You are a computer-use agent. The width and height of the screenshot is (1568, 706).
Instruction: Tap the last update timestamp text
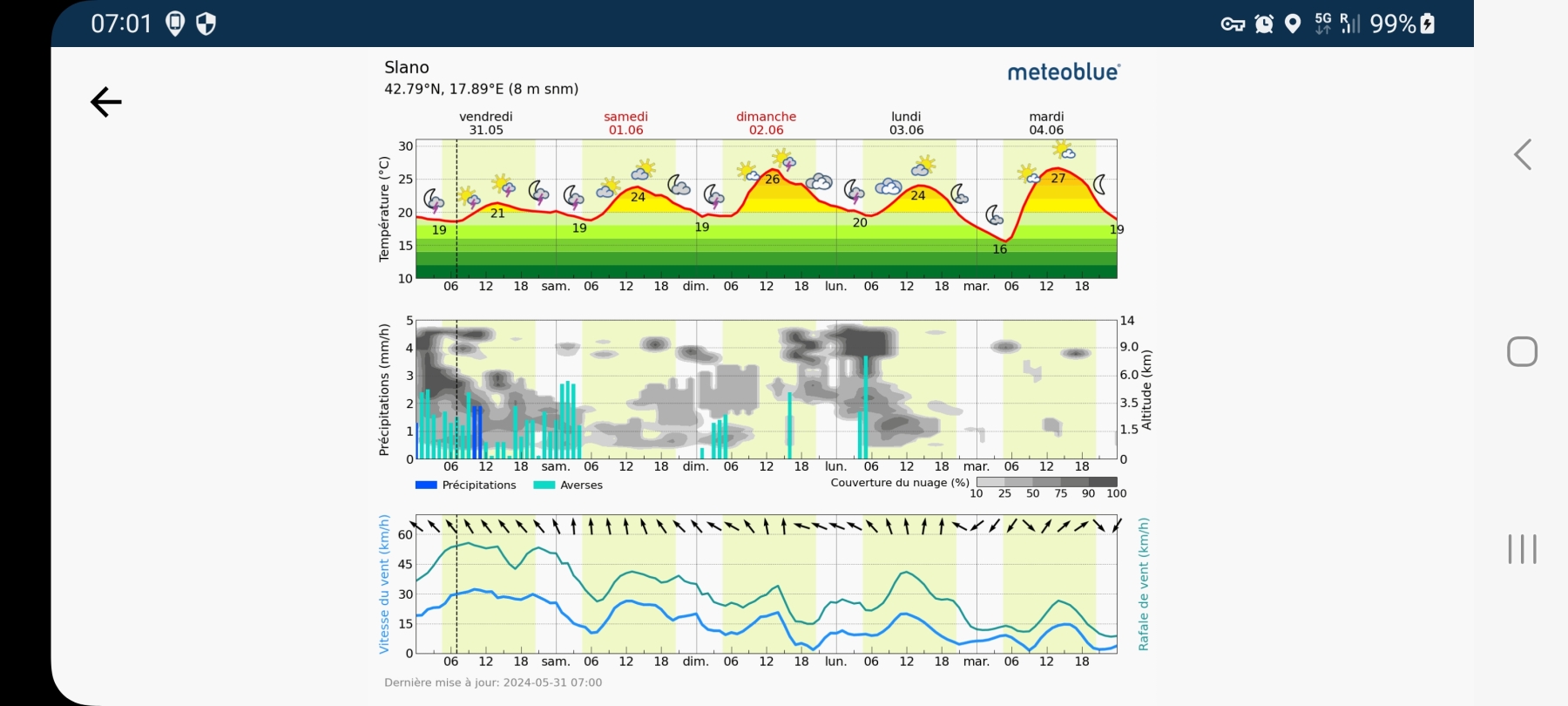[493, 682]
